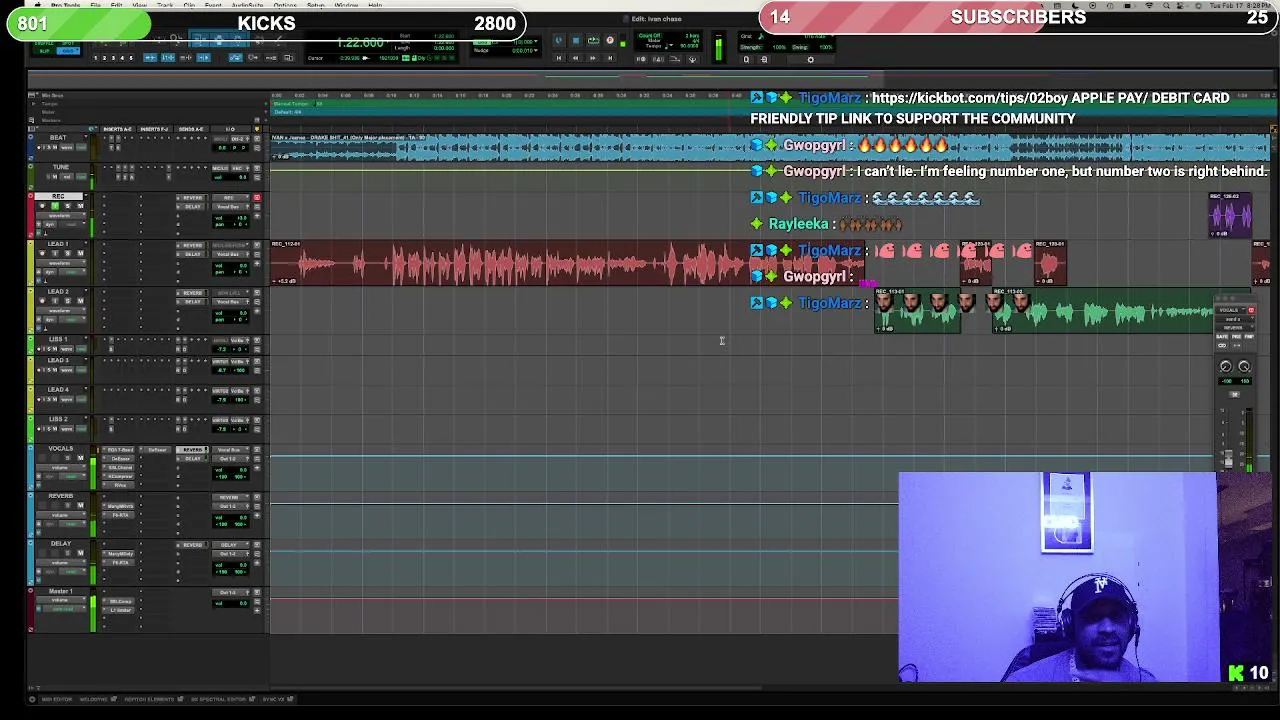Solo the LEAD 2 track
1280x720 pixels.
point(67,301)
